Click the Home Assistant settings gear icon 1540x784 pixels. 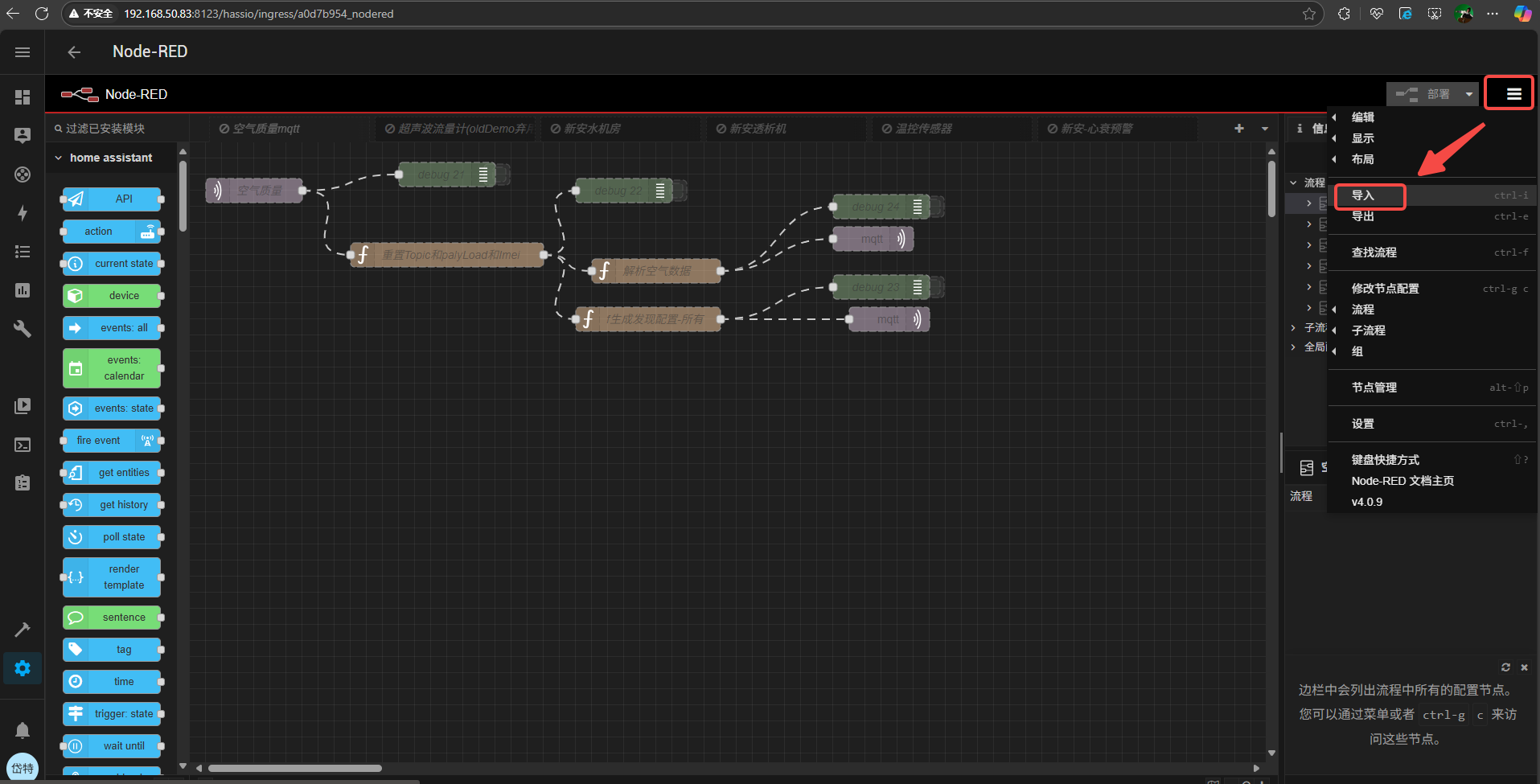tap(23, 668)
